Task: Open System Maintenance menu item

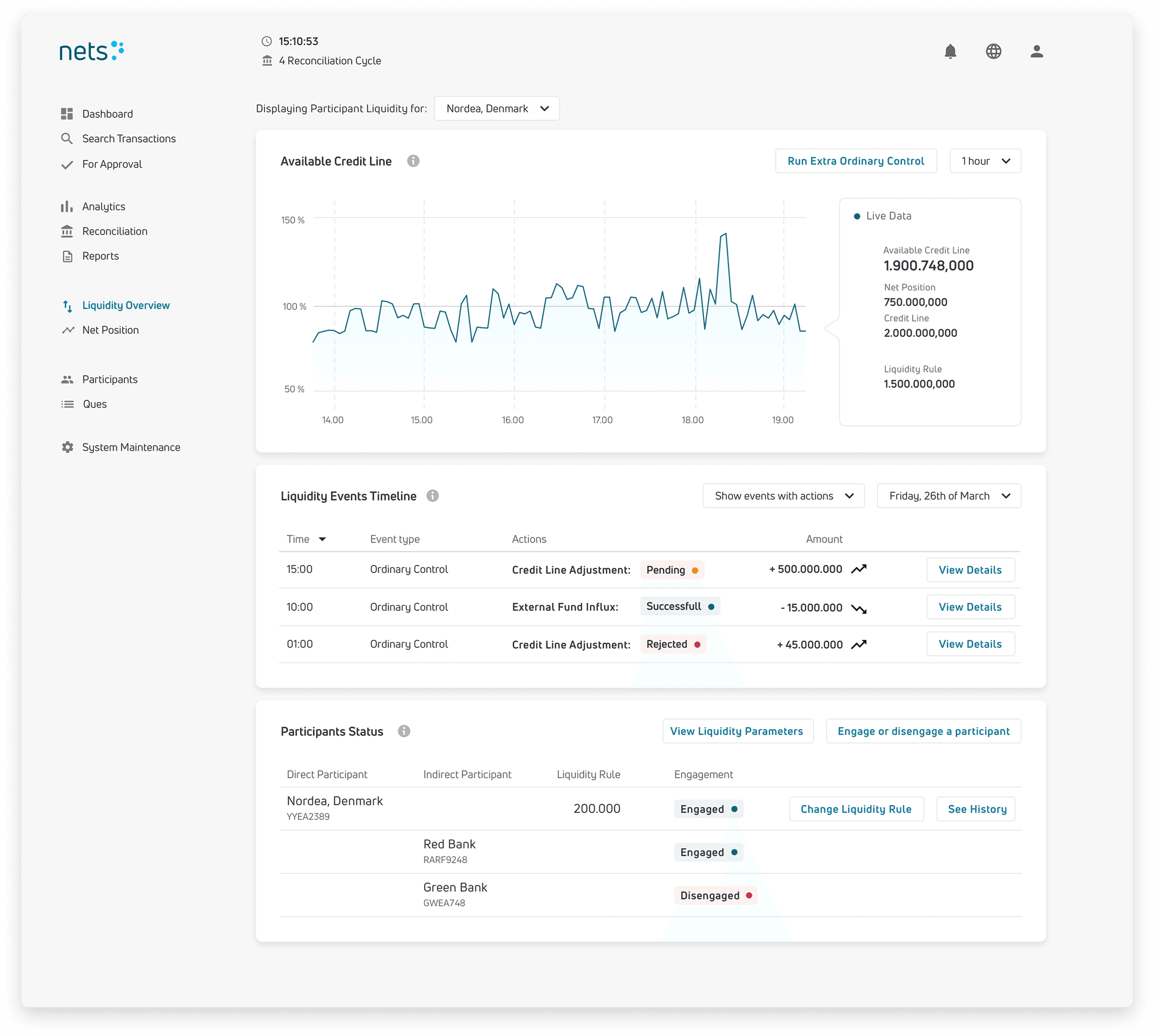Action: [x=131, y=448]
